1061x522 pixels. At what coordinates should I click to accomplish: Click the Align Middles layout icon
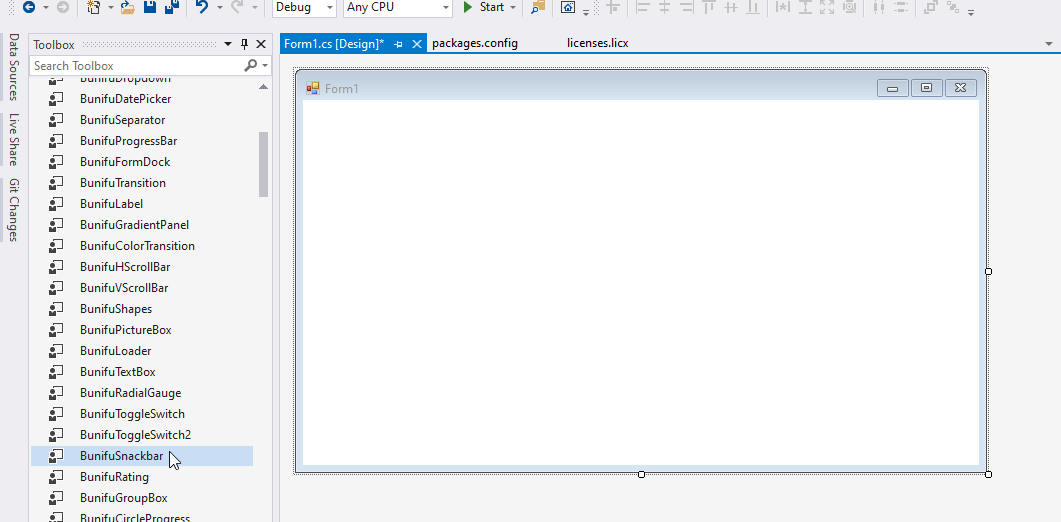(730, 7)
